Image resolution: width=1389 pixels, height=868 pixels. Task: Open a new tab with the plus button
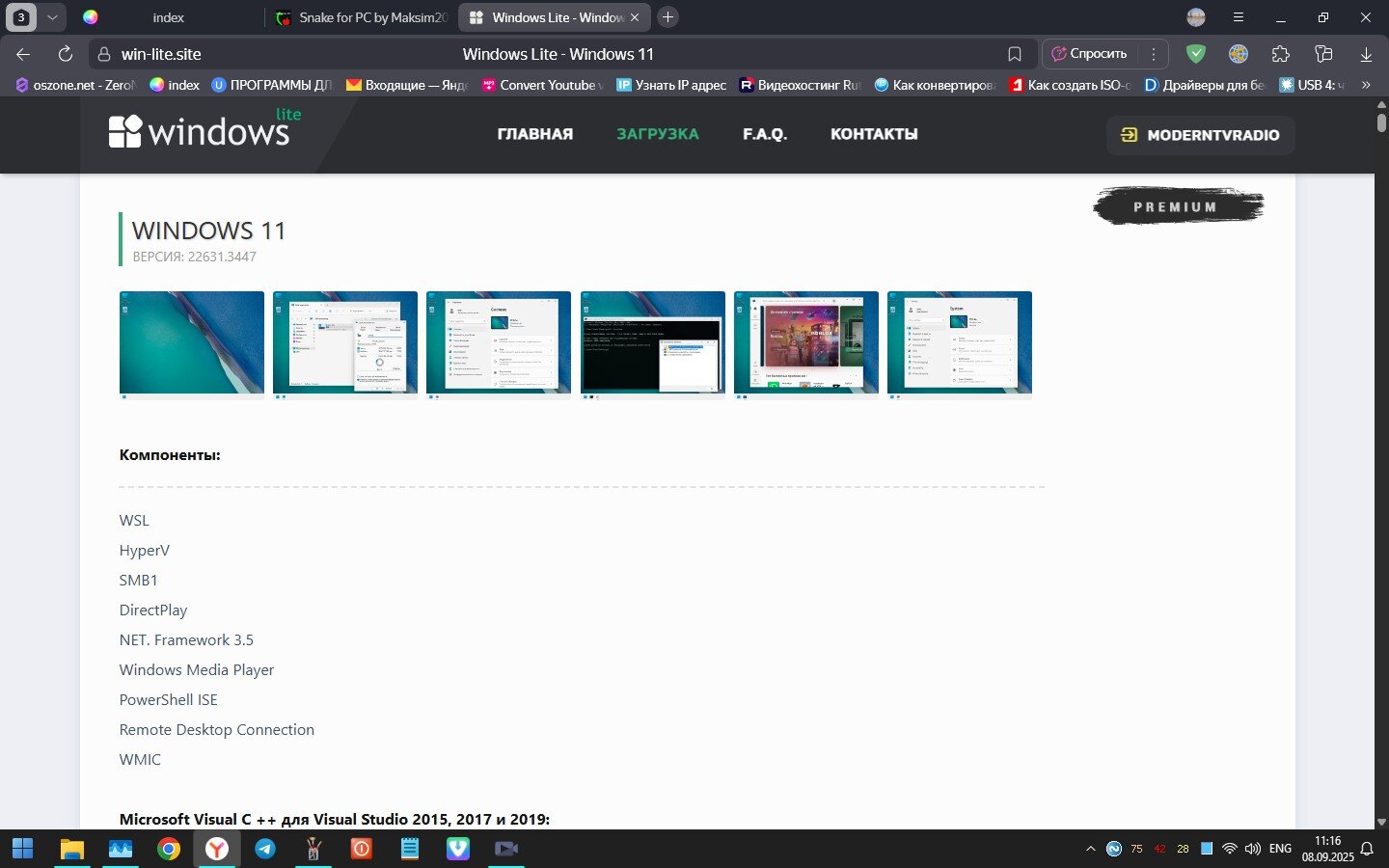(x=667, y=17)
